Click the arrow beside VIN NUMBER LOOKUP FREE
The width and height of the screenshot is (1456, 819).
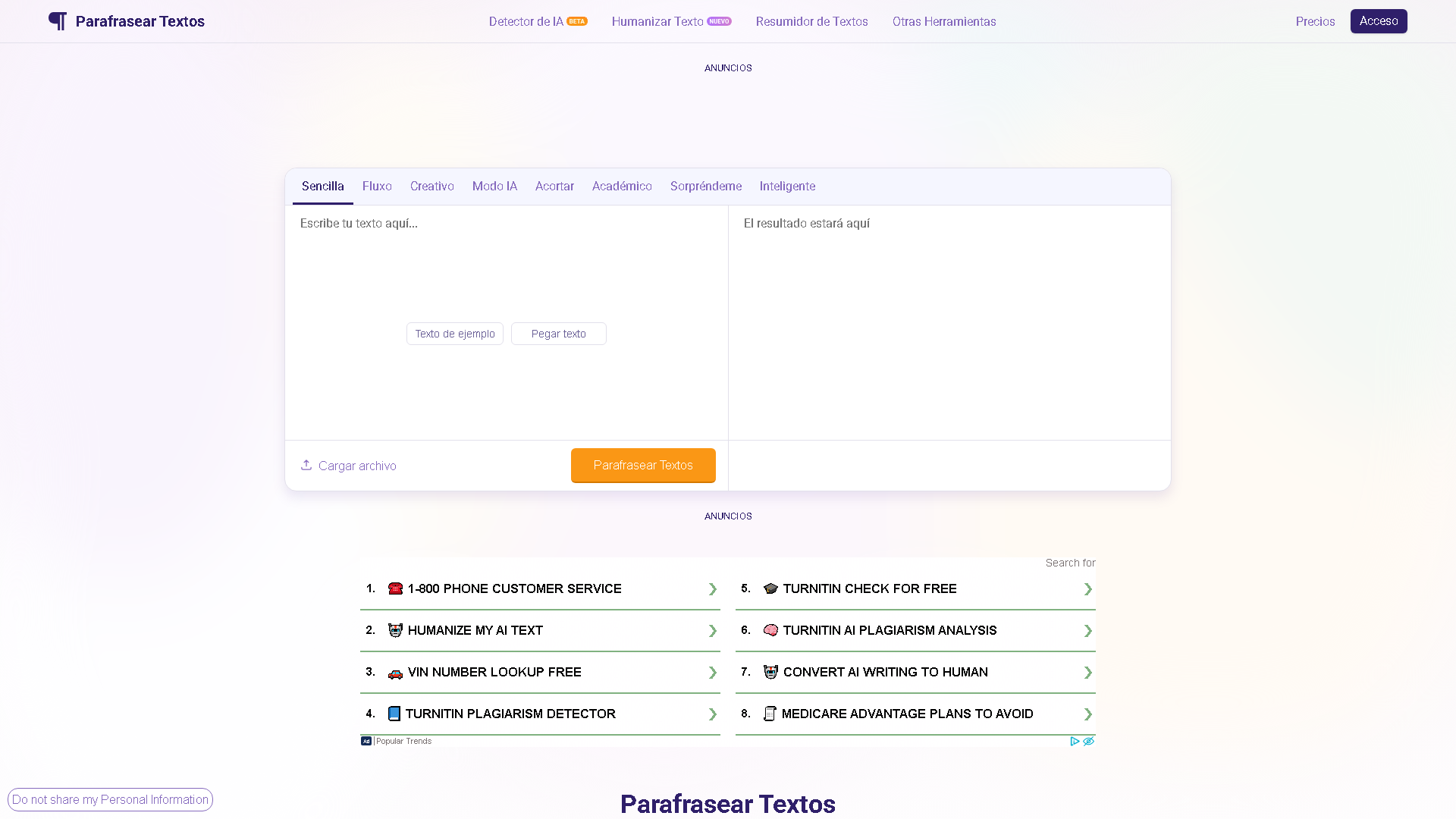click(x=711, y=672)
